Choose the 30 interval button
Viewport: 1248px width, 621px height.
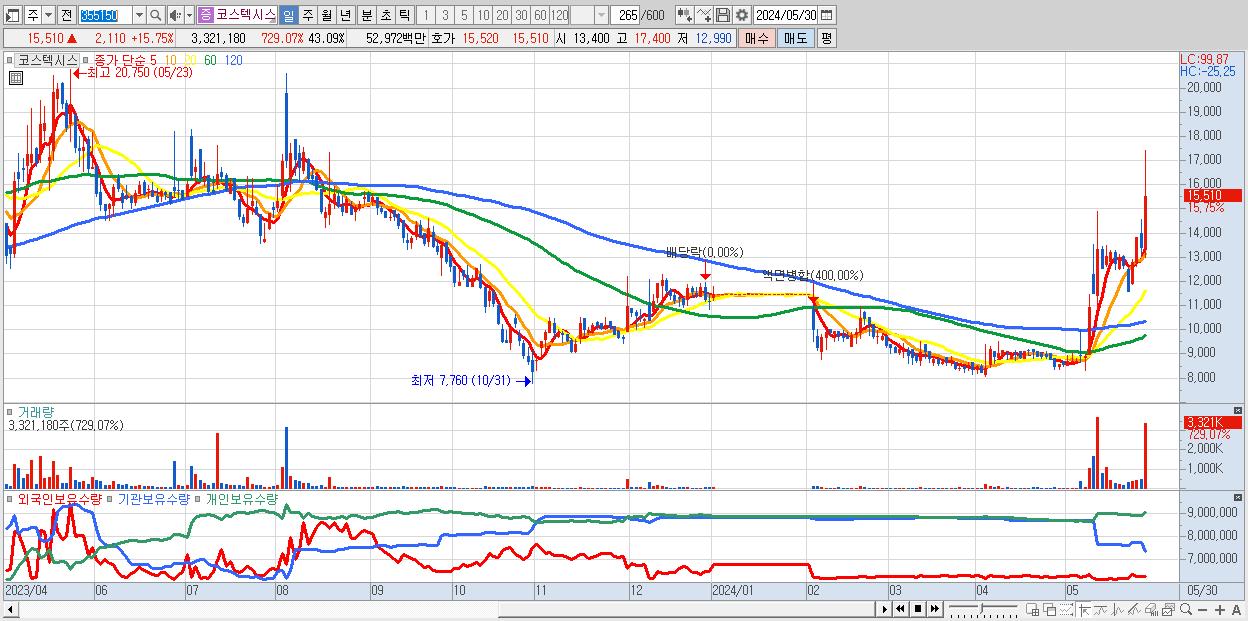(x=521, y=15)
